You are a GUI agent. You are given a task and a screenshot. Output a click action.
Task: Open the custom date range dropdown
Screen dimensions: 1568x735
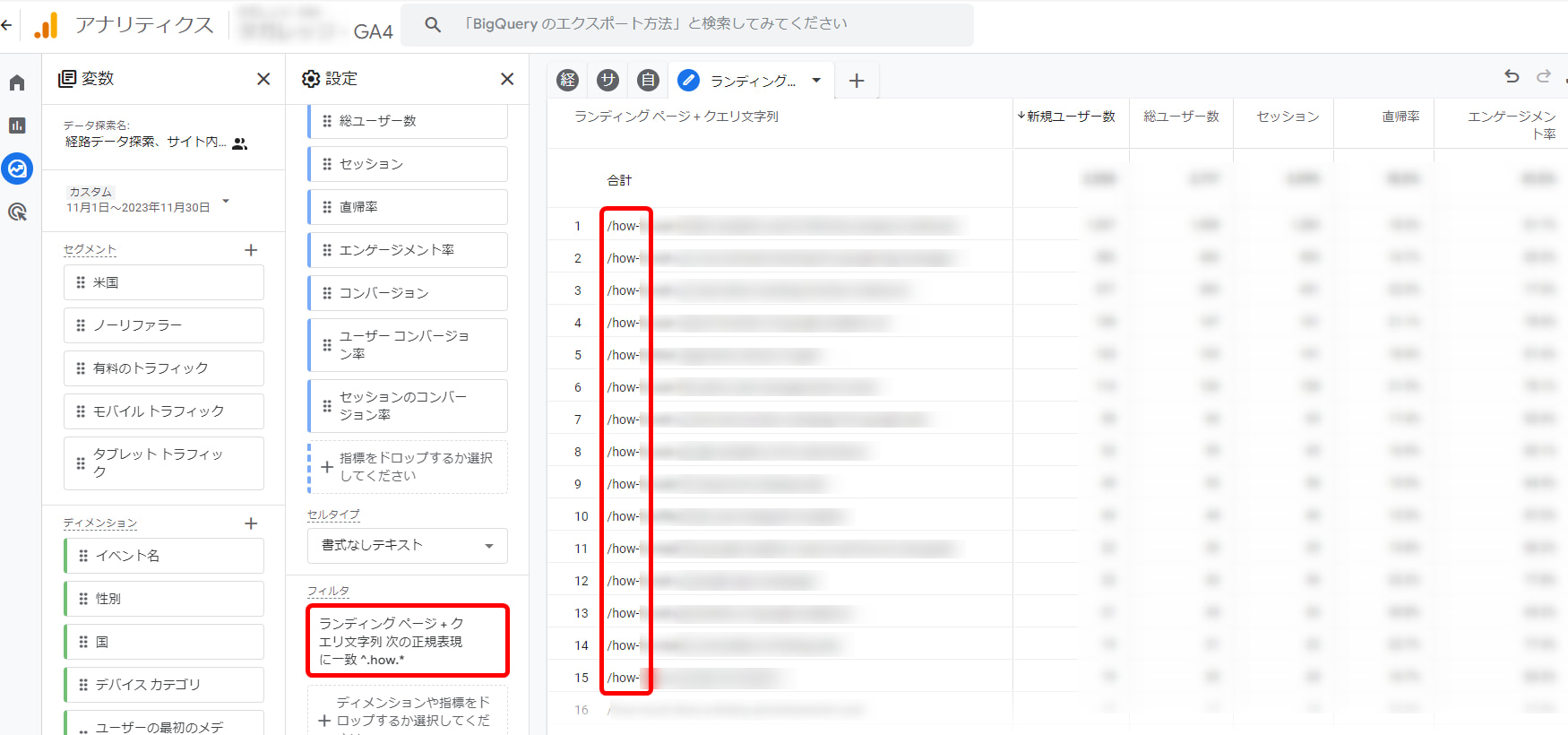click(226, 201)
